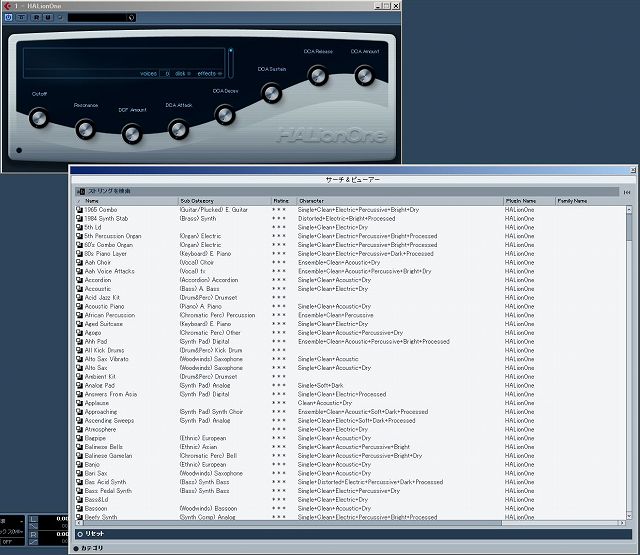The height and width of the screenshot is (555, 640).
Task: Click the preset icon beside 60's Combo Organ
Action: (80, 245)
